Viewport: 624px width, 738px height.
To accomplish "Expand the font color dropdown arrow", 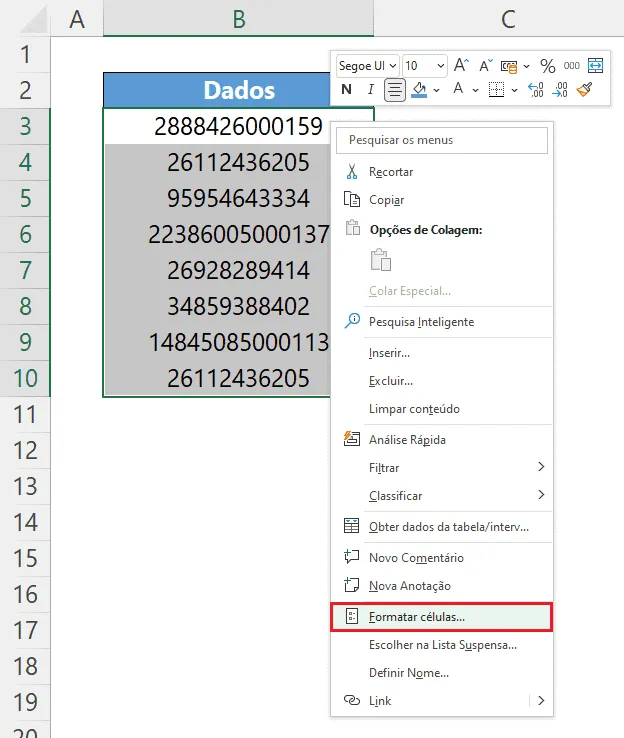I will (x=475, y=90).
